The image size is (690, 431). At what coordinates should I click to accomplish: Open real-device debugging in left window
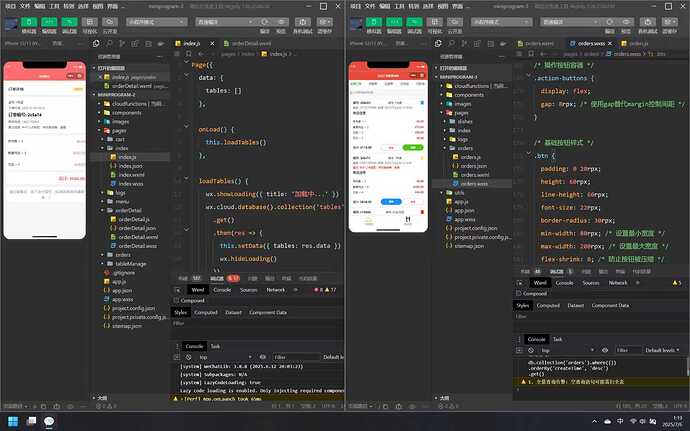pyautogui.click(x=303, y=22)
